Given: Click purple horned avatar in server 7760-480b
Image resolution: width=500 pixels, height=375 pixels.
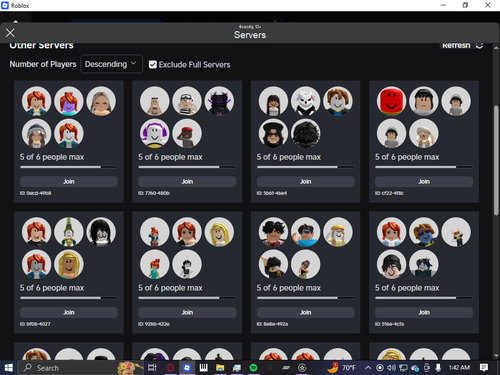Looking at the screenshot, I should point(219,101).
